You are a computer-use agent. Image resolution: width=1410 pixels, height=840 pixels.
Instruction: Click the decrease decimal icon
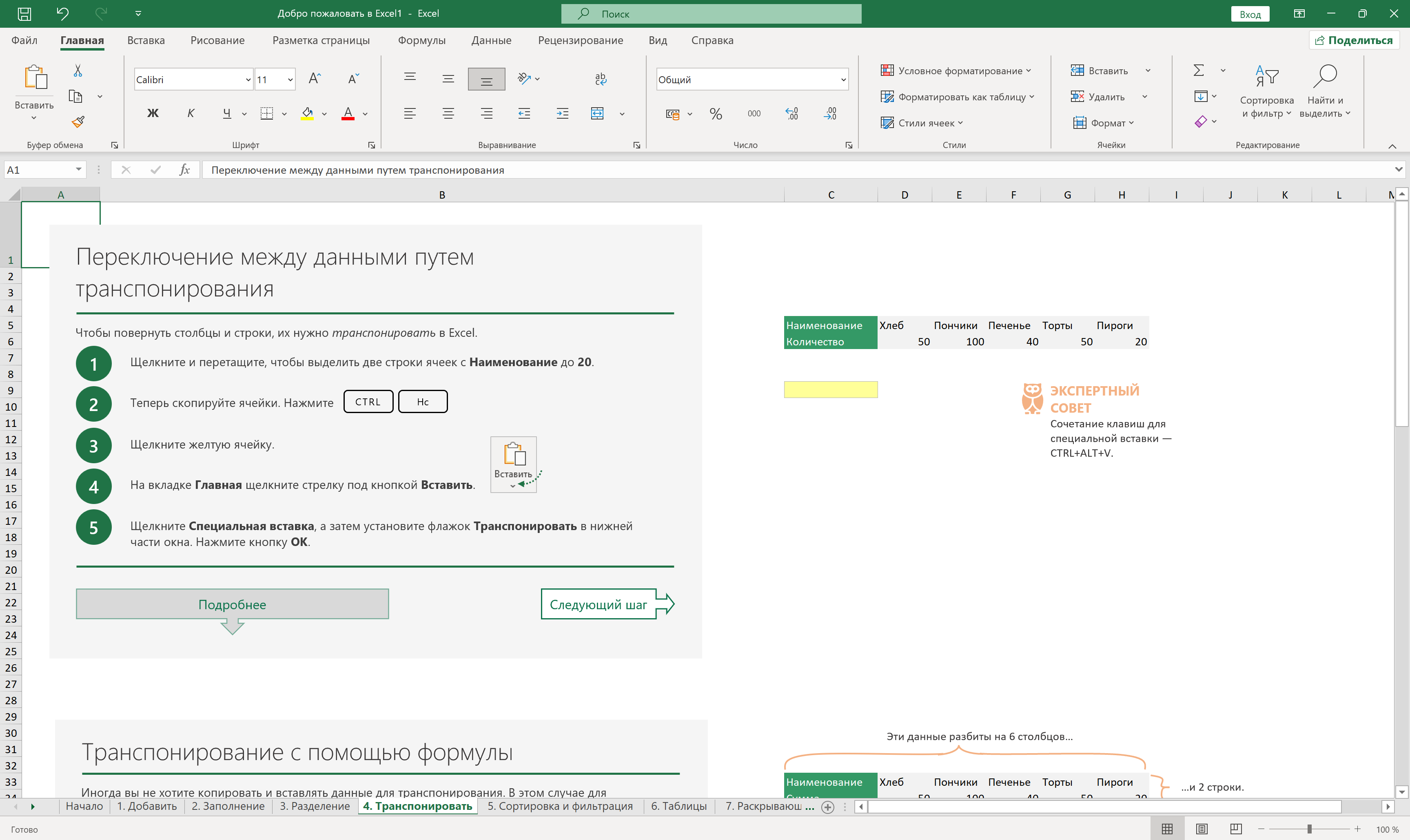pyautogui.click(x=830, y=114)
